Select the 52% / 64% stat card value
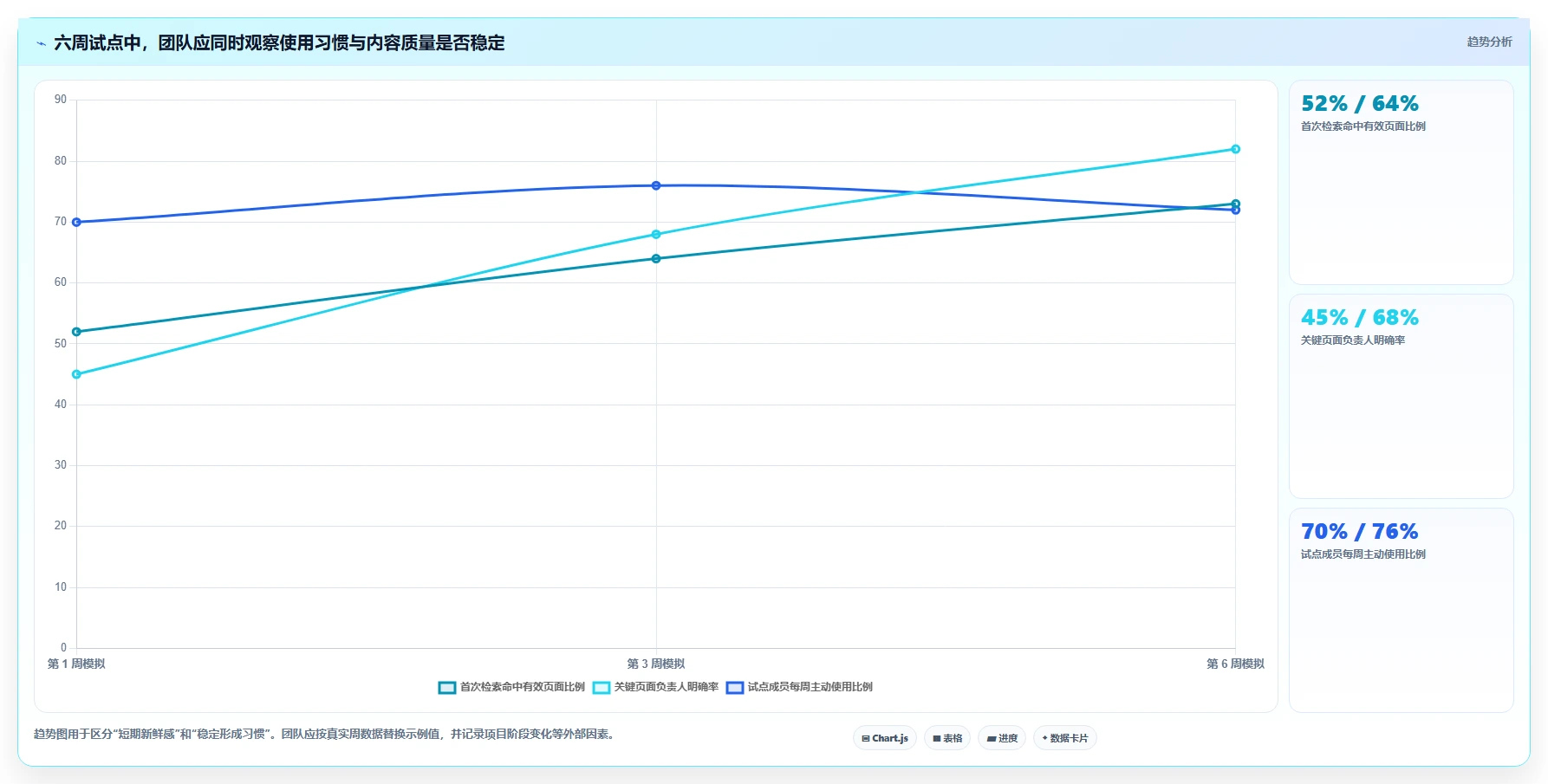The image size is (1548, 784). pos(1360,104)
